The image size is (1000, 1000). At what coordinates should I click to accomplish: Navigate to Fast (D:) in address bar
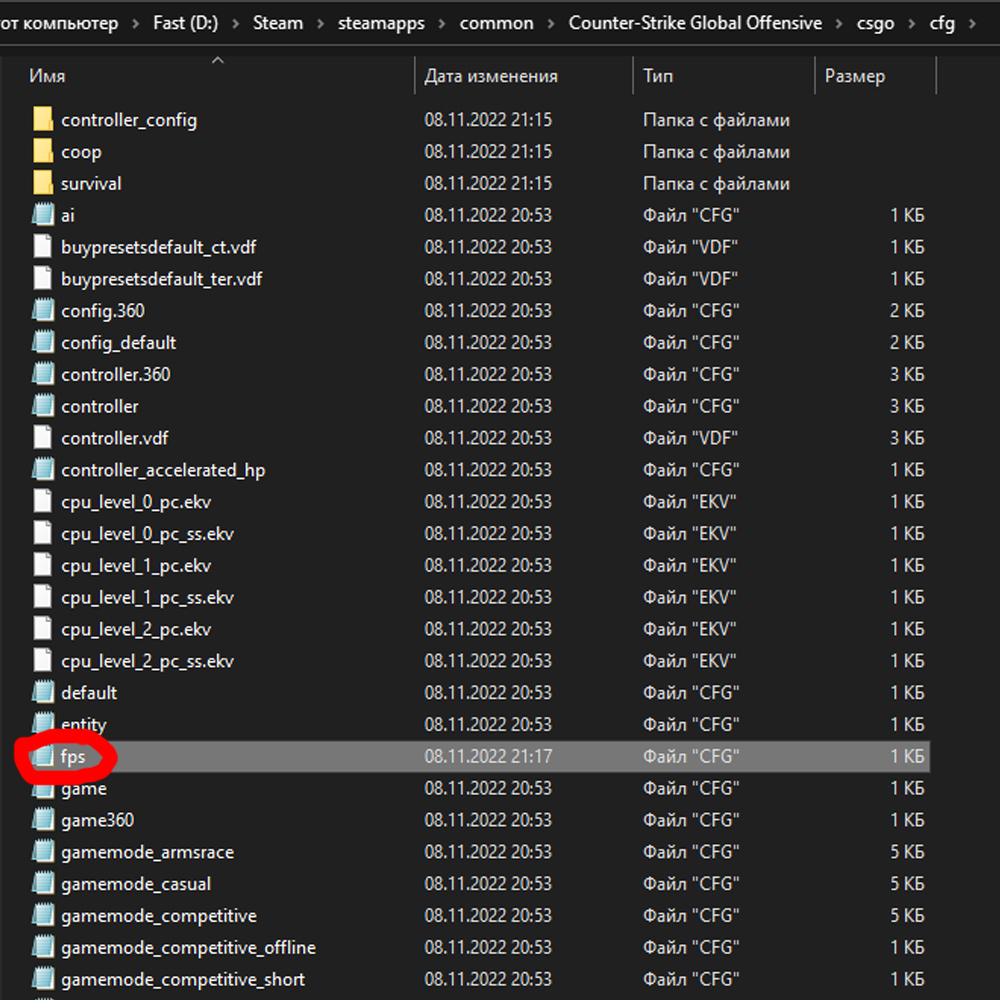[186, 24]
